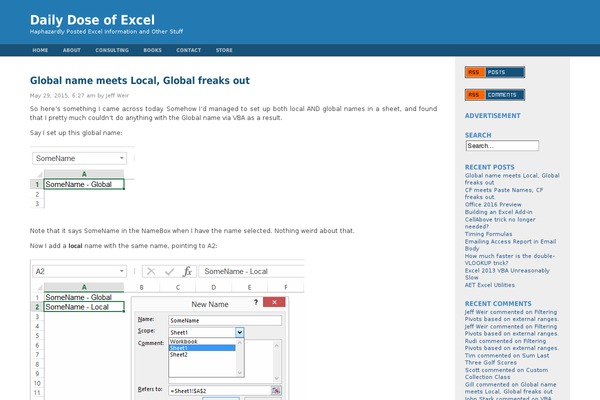The image size is (600, 400).
Task: Open the CONSULTING nav item
Action: pos(112,50)
